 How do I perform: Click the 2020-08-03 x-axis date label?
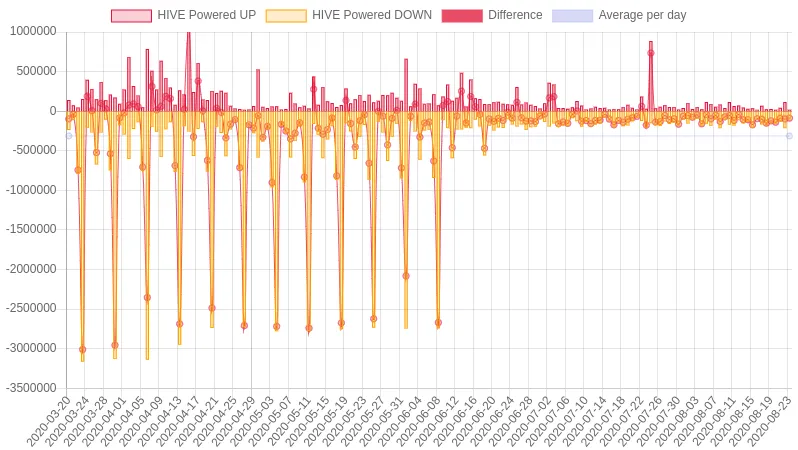coord(677,420)
